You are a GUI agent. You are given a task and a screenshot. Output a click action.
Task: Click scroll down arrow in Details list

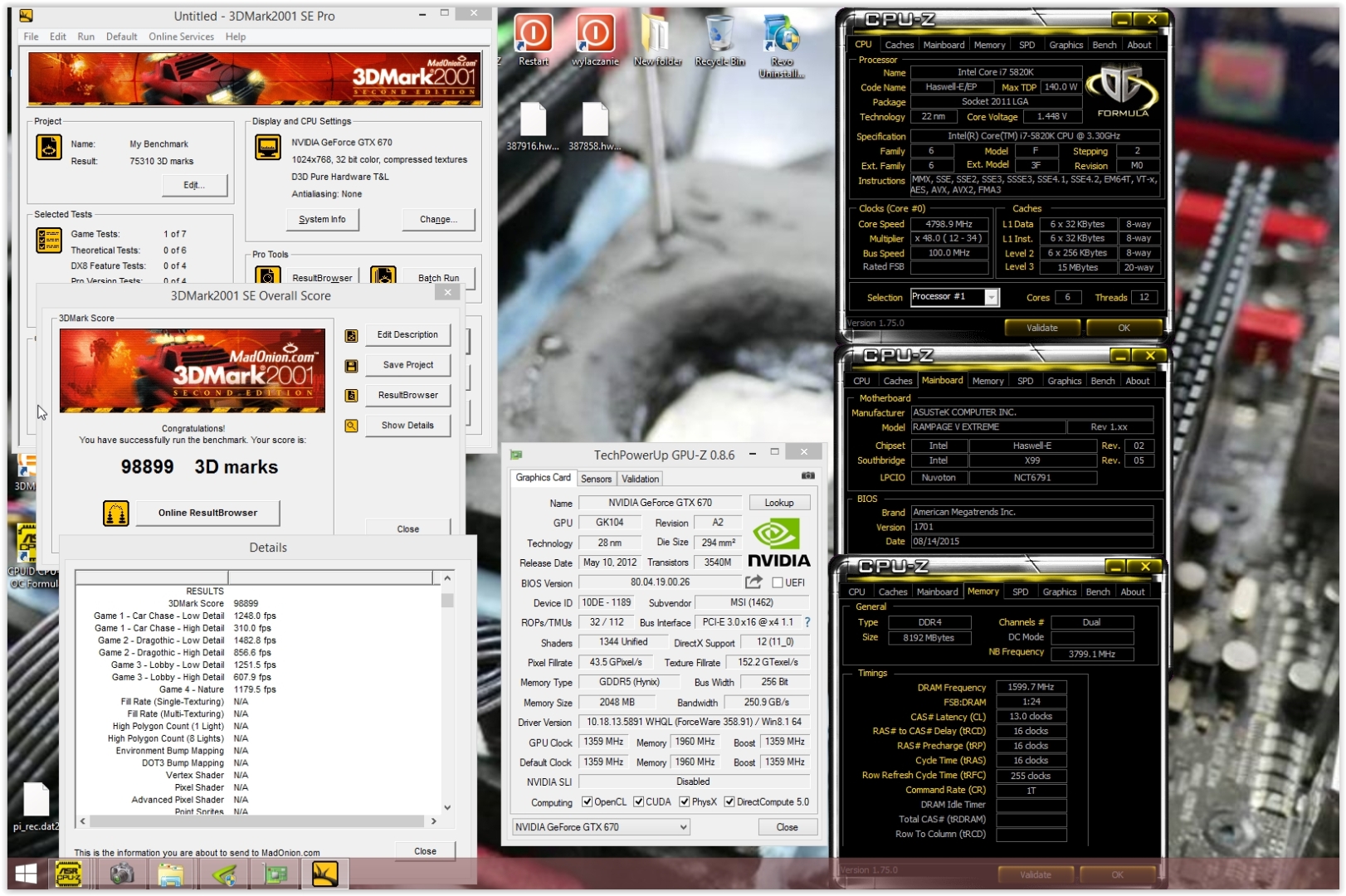click(x=447, y=807)
